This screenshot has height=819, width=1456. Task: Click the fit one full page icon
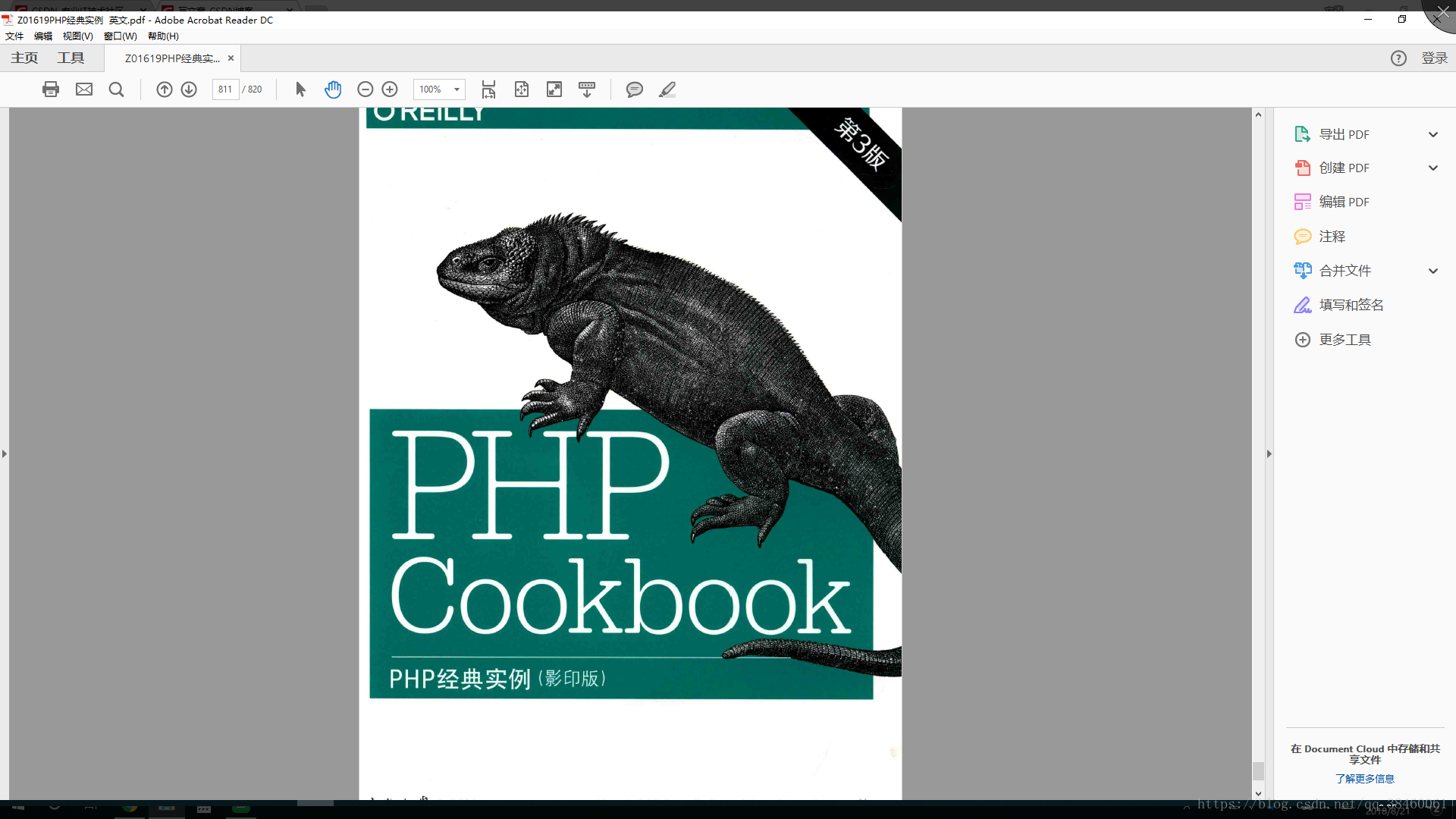tap(522, 89)
